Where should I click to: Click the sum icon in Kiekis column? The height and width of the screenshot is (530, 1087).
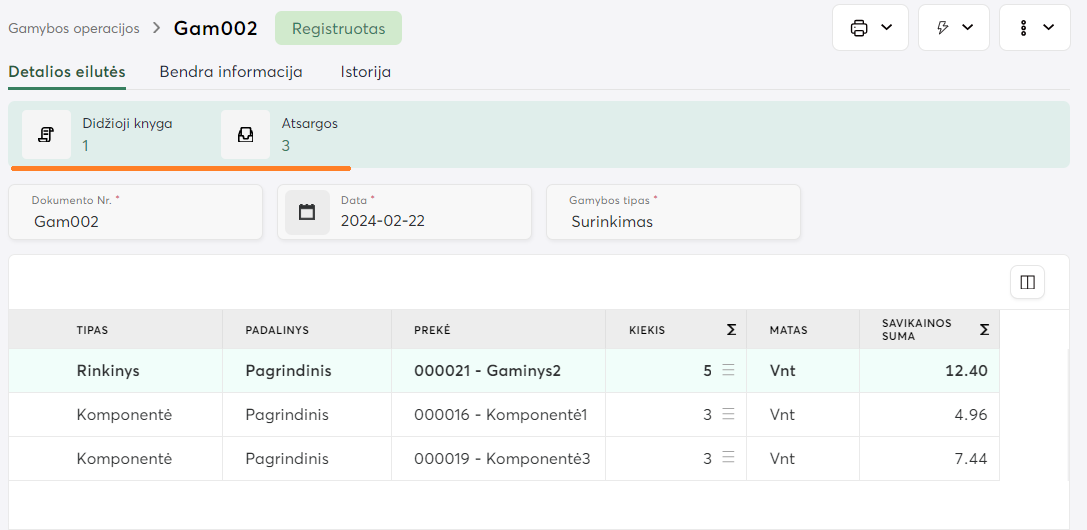tap(731, 330)
